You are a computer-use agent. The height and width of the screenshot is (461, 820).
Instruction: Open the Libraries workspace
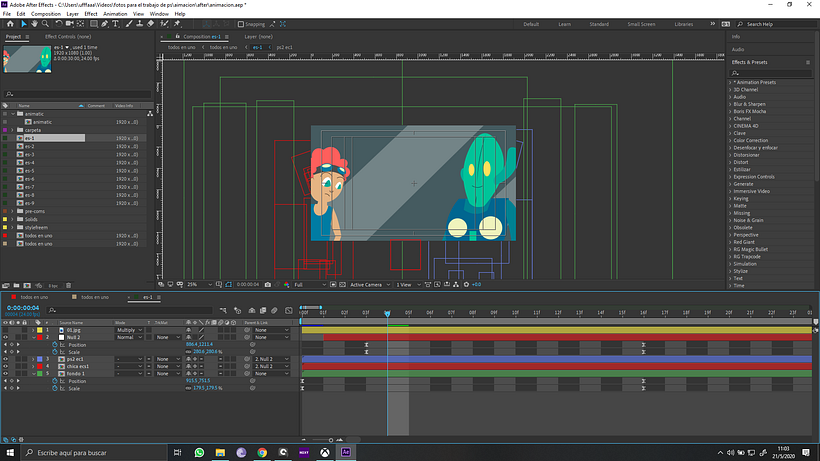[684, 24]
